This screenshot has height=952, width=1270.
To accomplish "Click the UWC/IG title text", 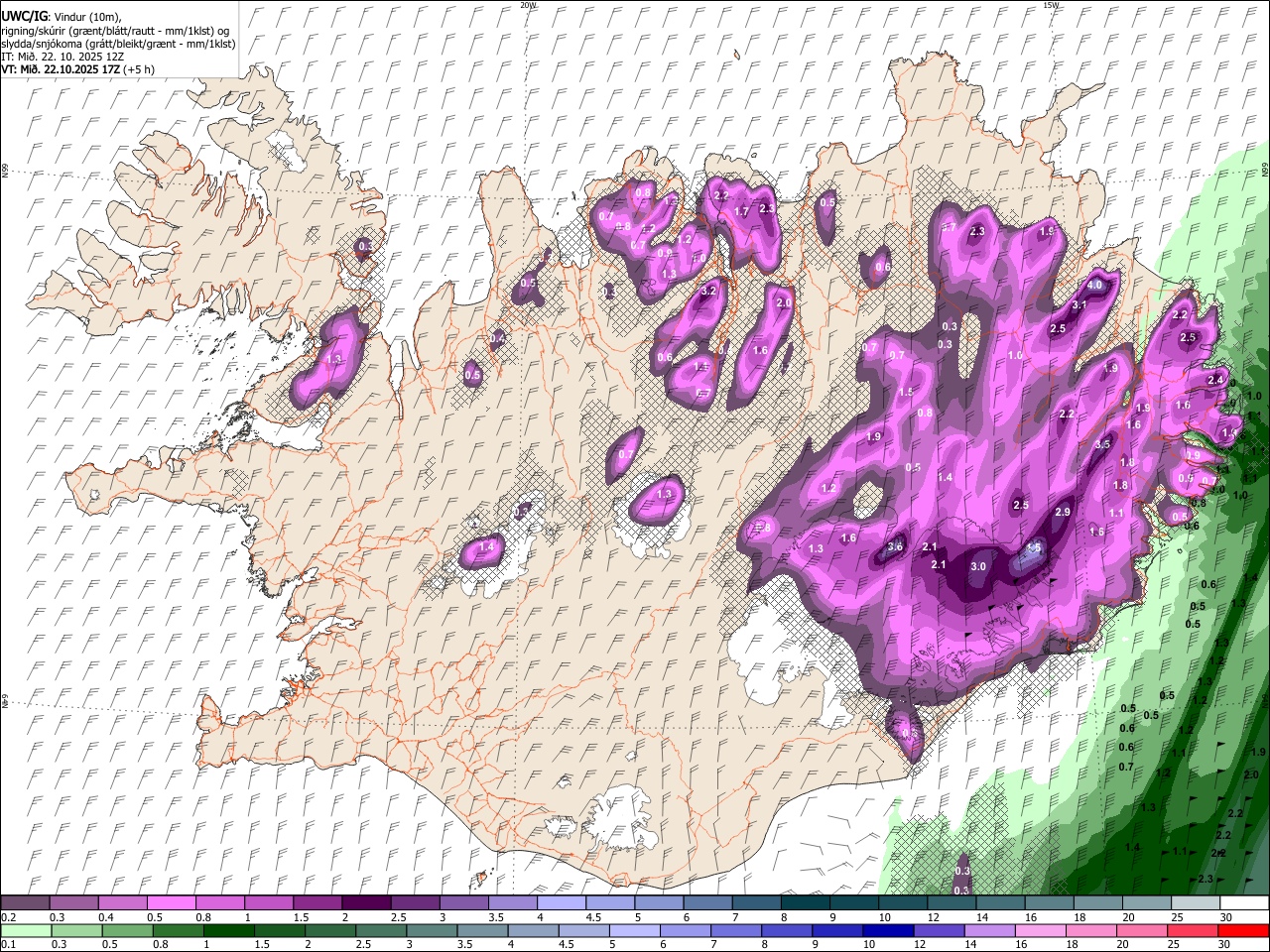I will pos(23,16).
